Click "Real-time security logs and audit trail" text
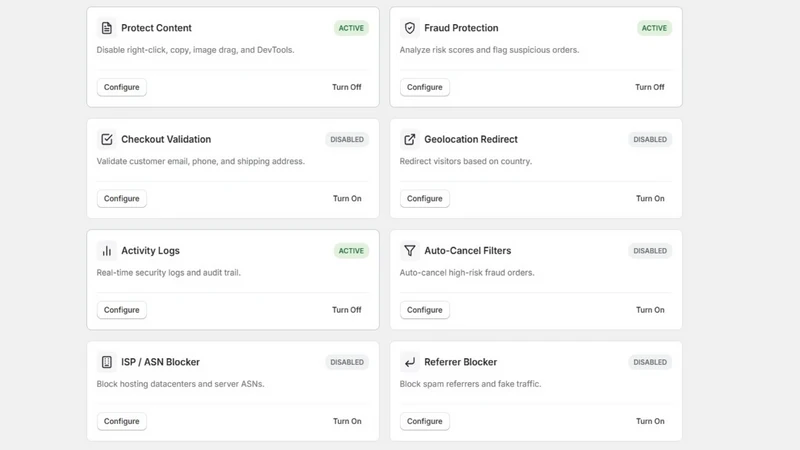 coord(168,272)
